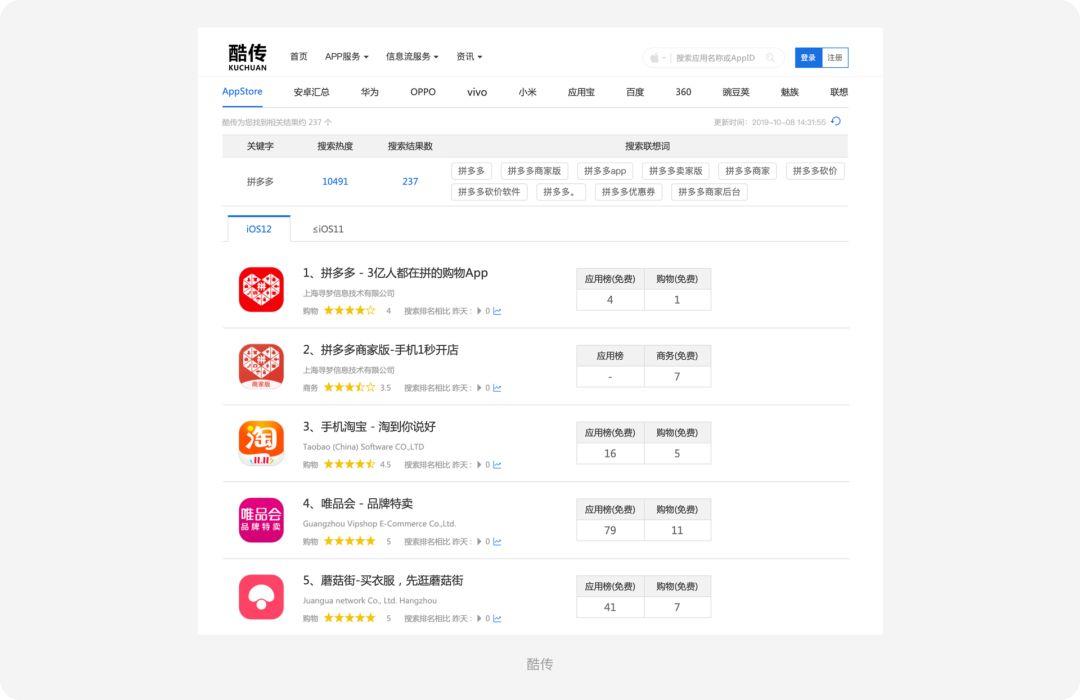Expand the APP服务 dropdown menu

click(x=346, y=56)
